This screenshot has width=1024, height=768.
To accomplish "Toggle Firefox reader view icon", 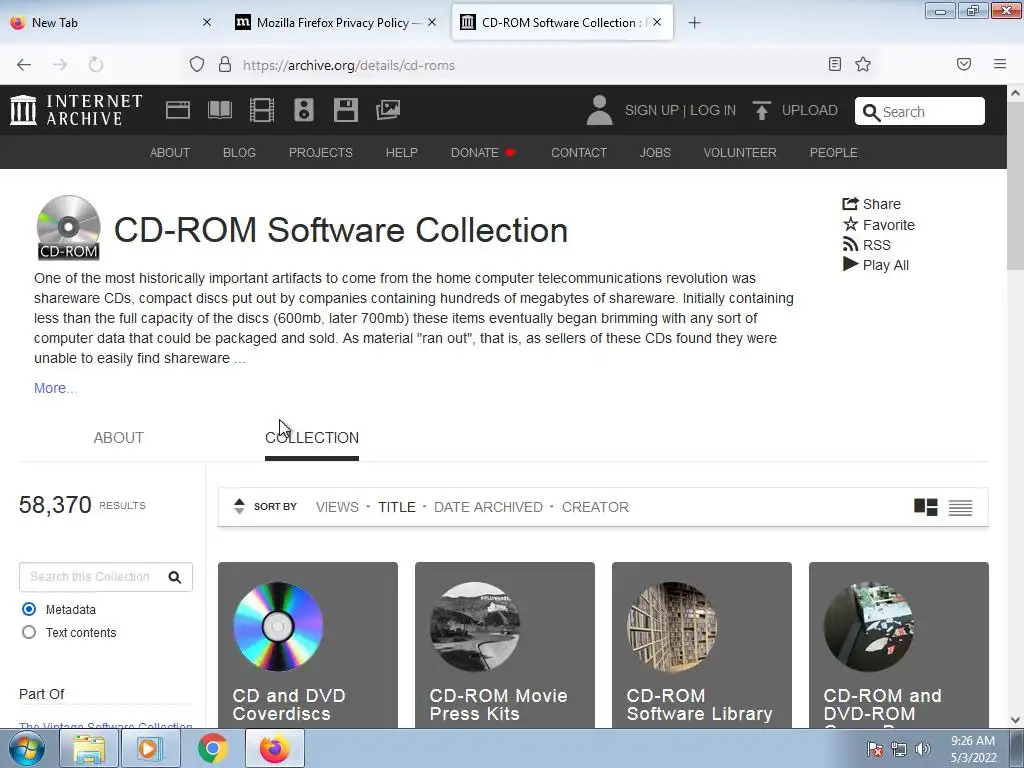I will (834, 64).
